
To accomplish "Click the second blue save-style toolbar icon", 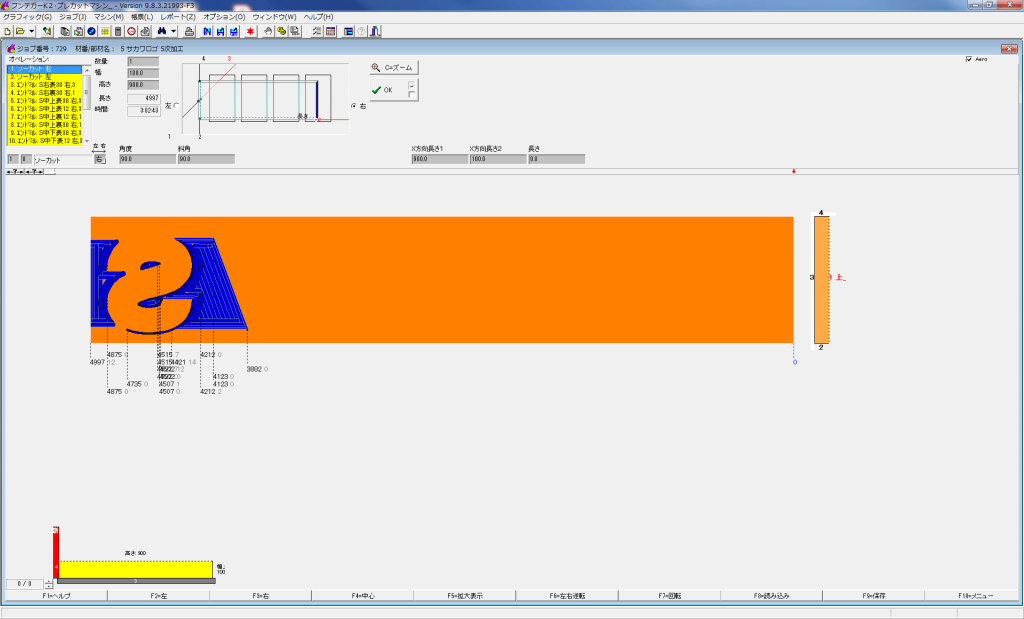I will point(221,31).
